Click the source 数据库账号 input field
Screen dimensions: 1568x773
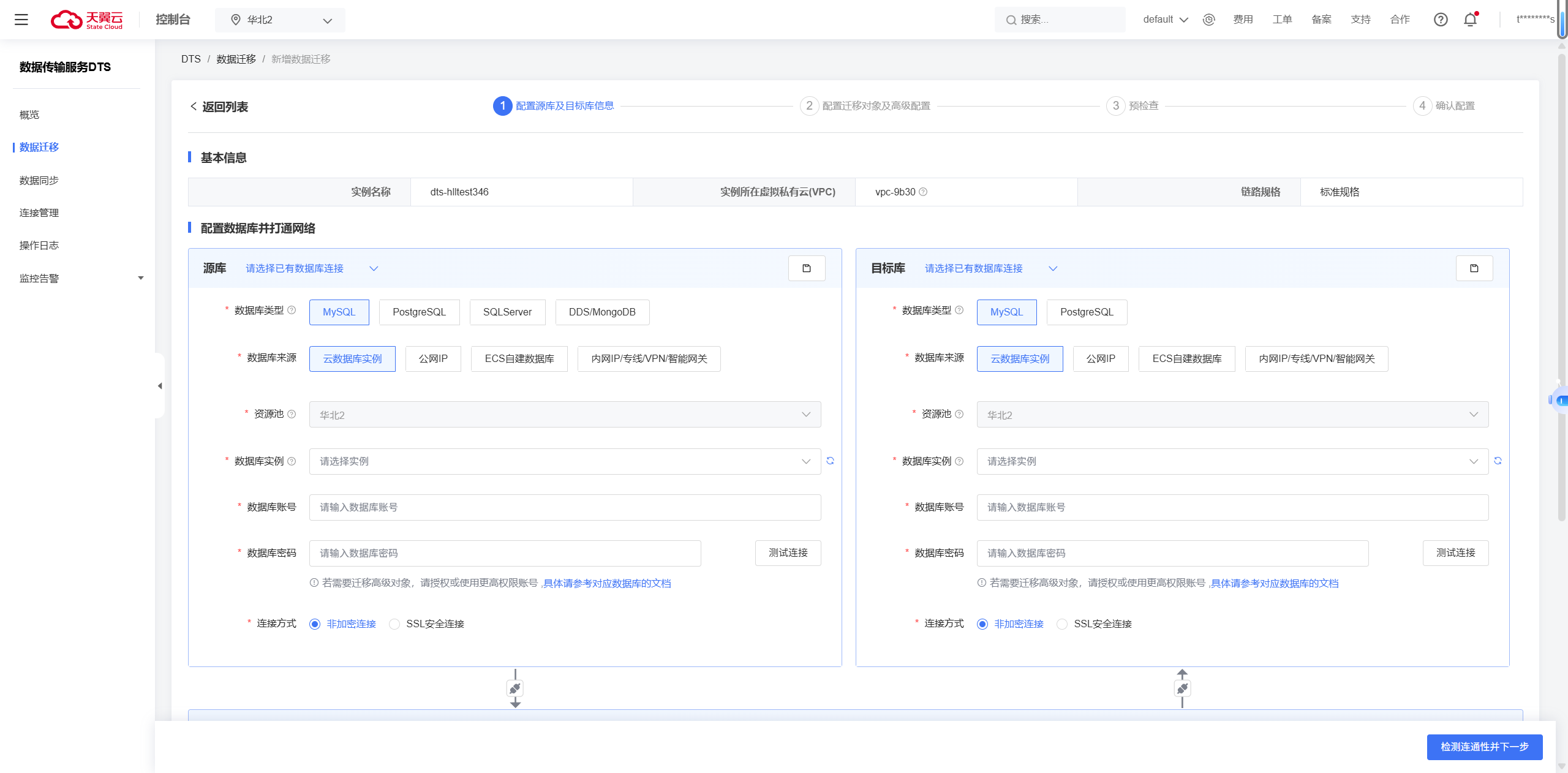pos(565,507)
